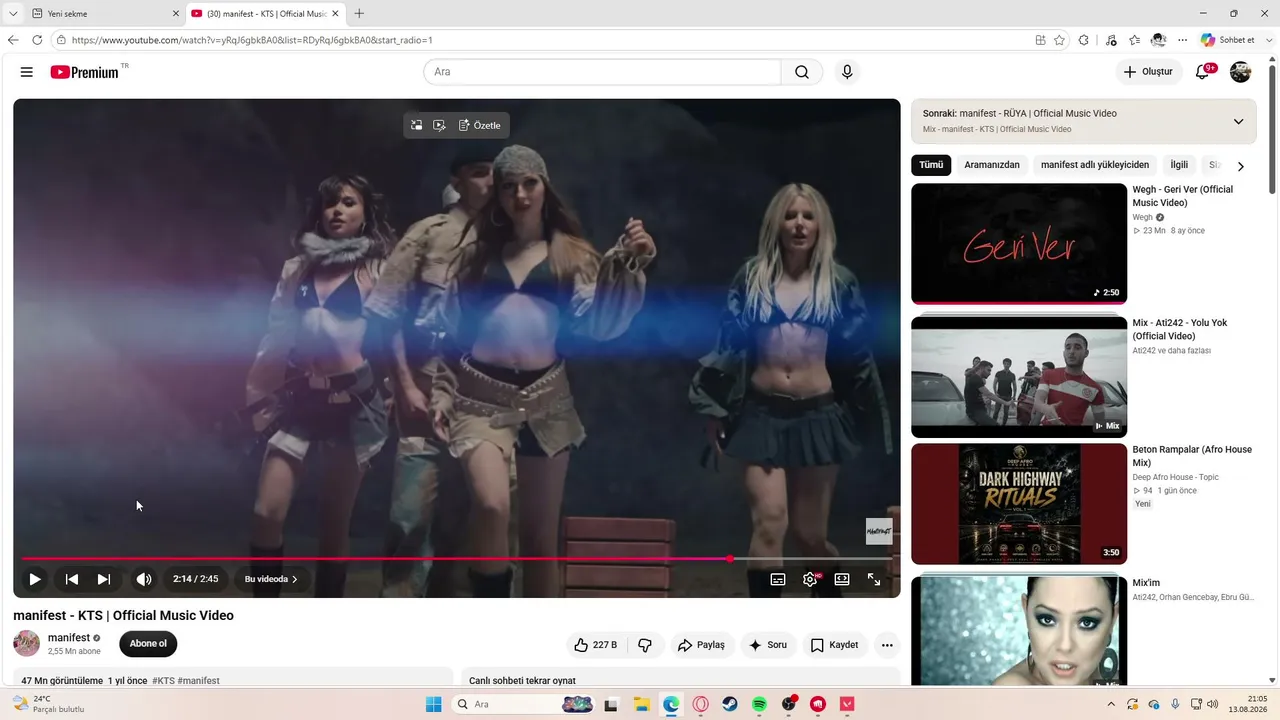1280x720 pixels.
Task: Switch to the Yeni sekme browser tab
Action: (104, 14)
